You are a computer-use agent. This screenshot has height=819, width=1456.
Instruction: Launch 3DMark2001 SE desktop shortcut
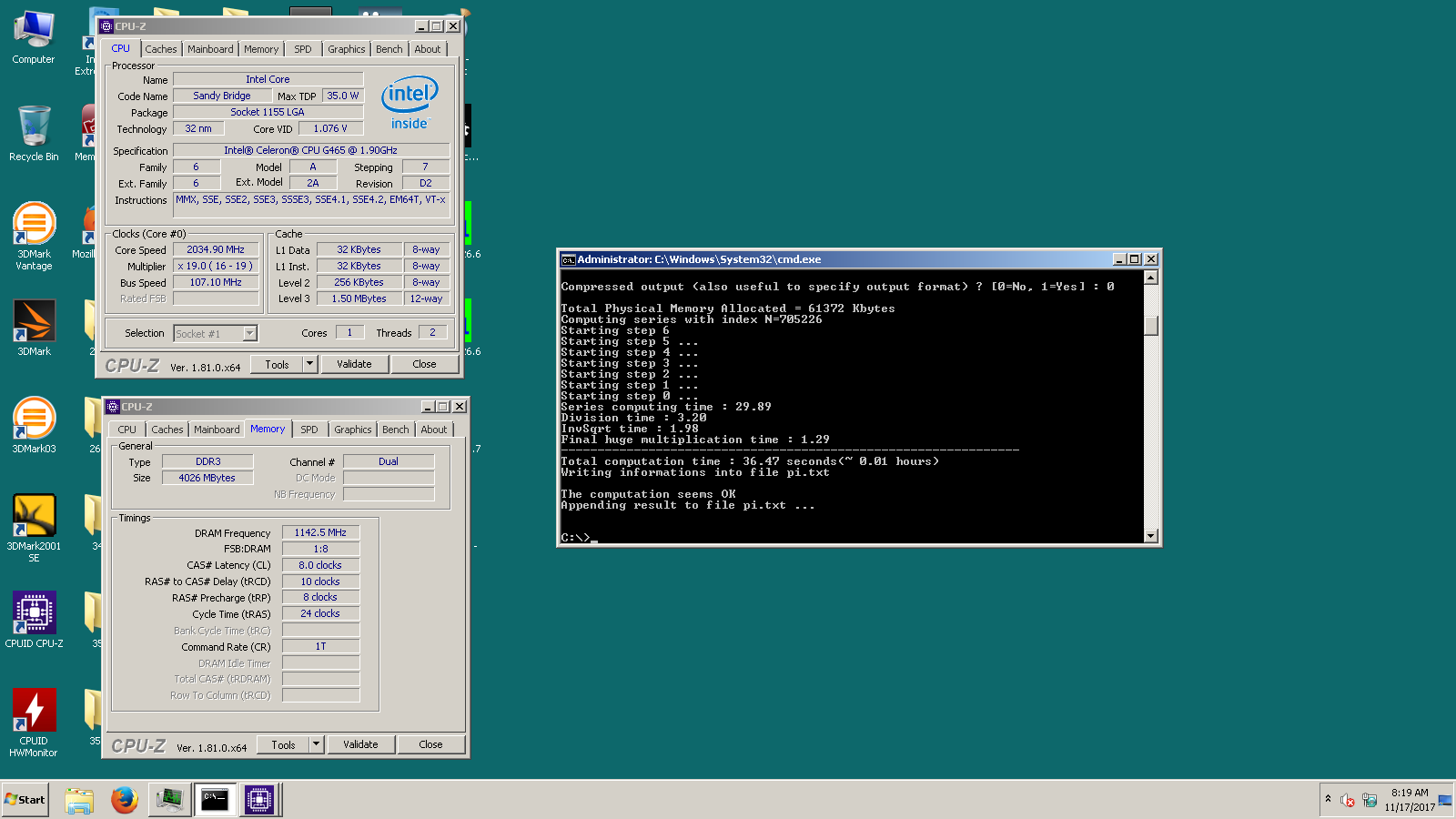pyautogui.click(x=34, y=528)
